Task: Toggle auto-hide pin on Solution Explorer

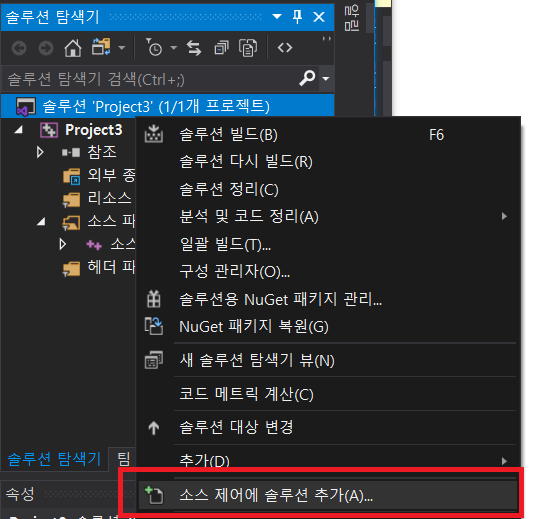Action: [297, 17]
